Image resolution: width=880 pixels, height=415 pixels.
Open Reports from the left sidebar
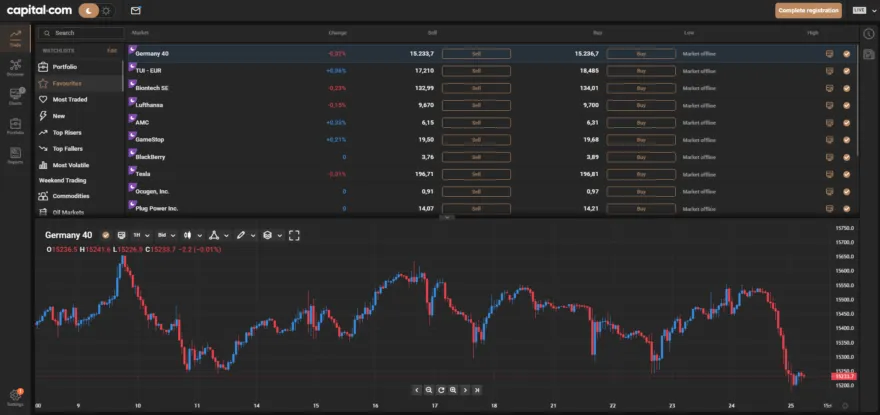(x=15, y=155)
